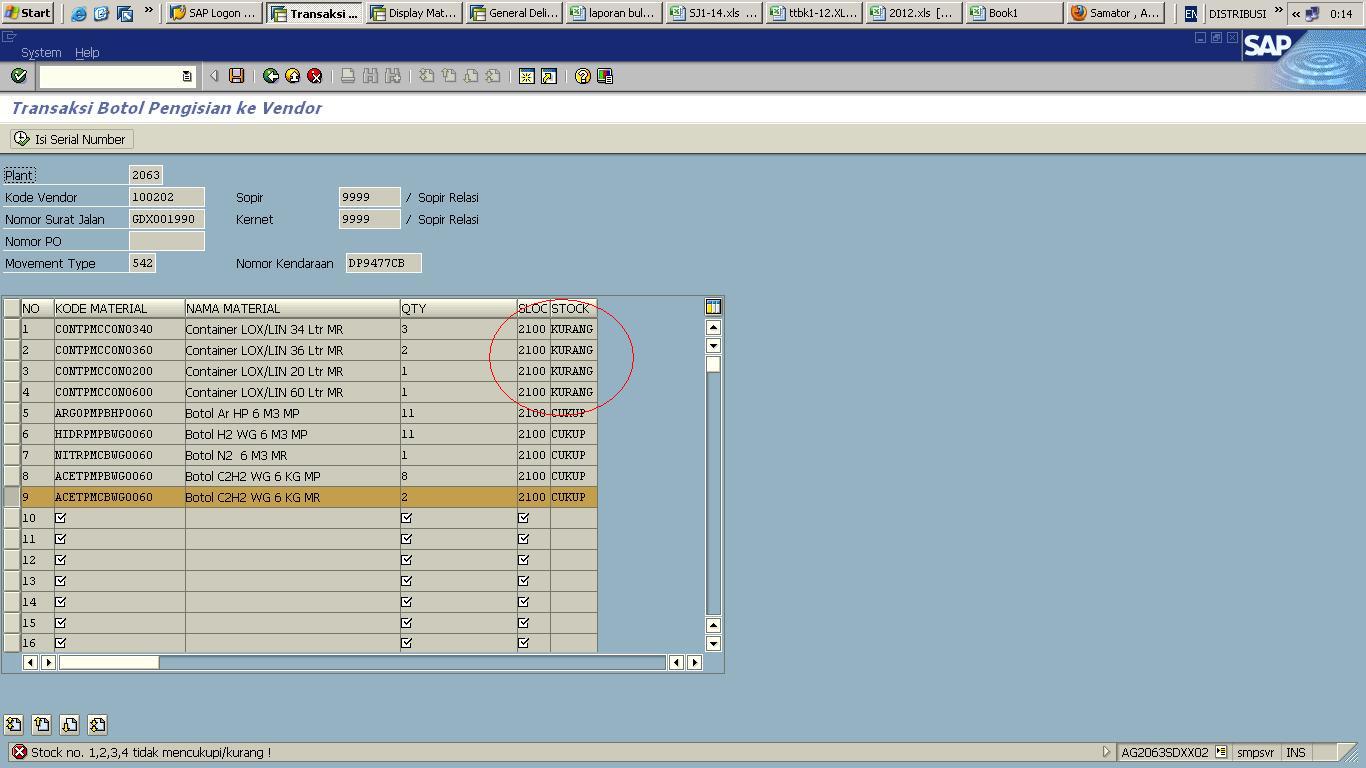Collapse the command field with left triangle
1366x768 pixels.
point(214,76)
